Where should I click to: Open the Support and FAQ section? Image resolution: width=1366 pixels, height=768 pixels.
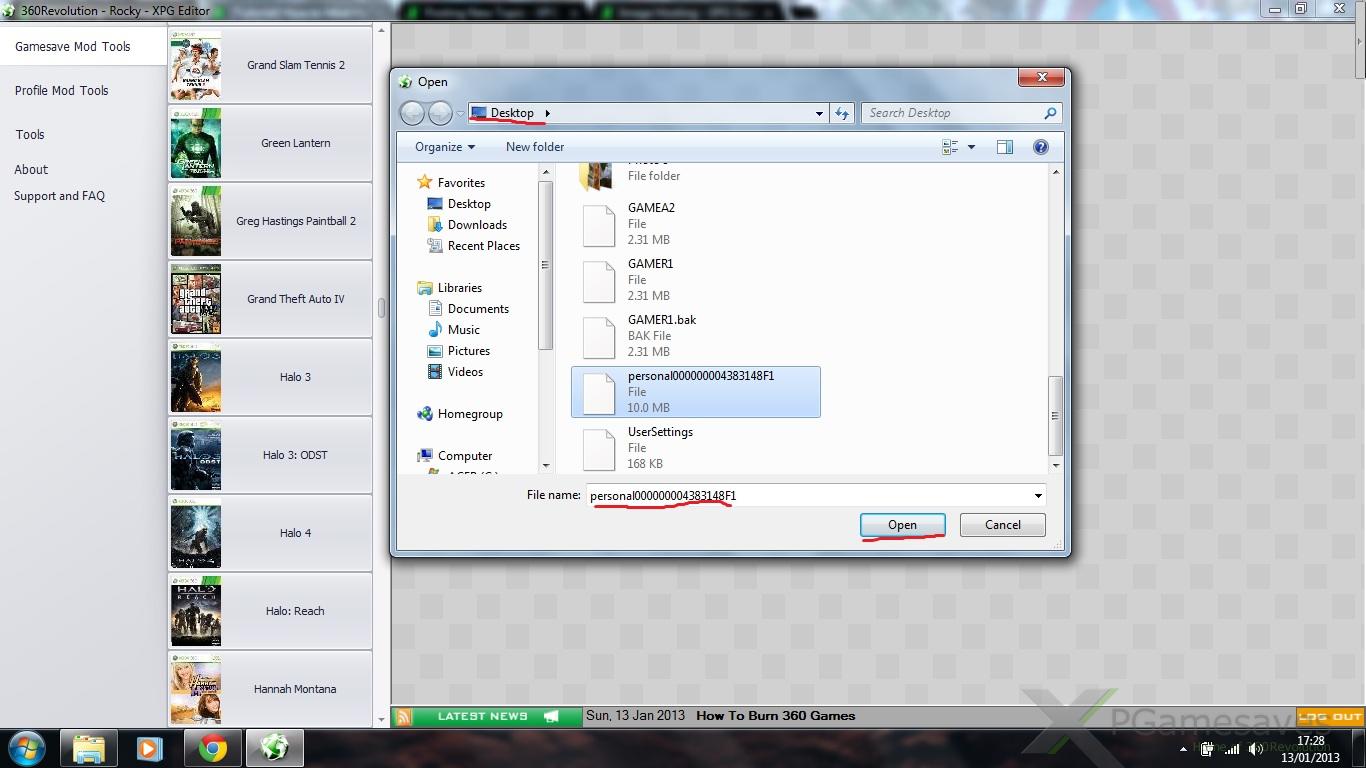tap(59, 196)
